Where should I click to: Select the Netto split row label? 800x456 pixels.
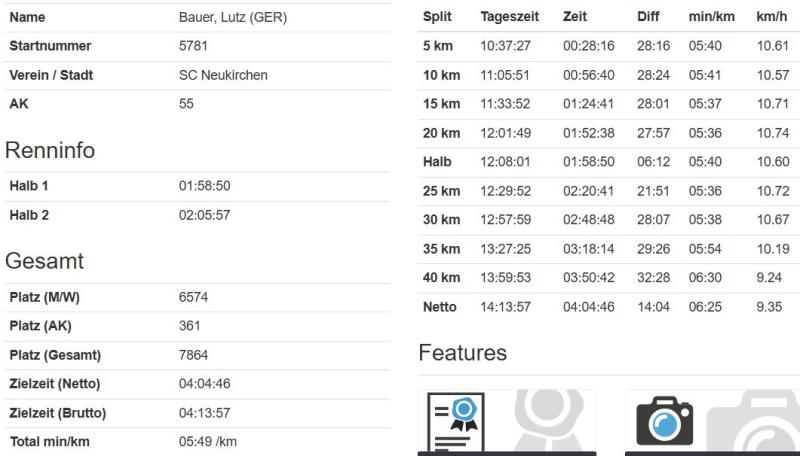click(440, 307)
